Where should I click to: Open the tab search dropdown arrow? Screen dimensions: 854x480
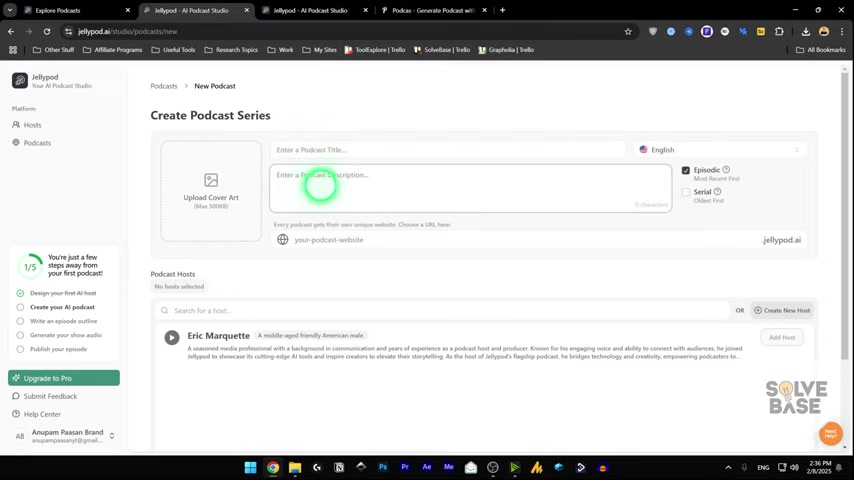pyautogui.click(x=10, y=10)
